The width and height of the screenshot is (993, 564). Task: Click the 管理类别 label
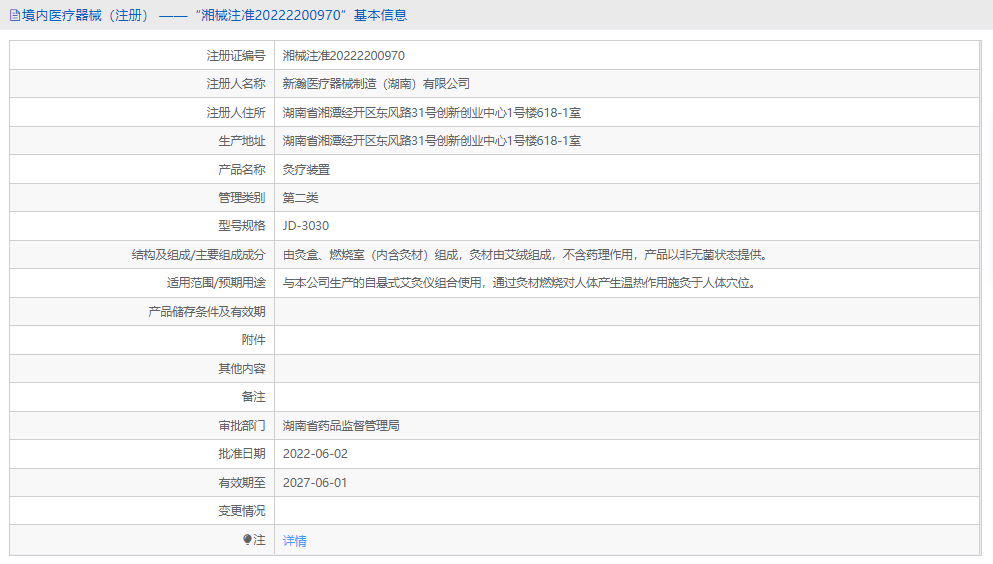click(242, 197)
